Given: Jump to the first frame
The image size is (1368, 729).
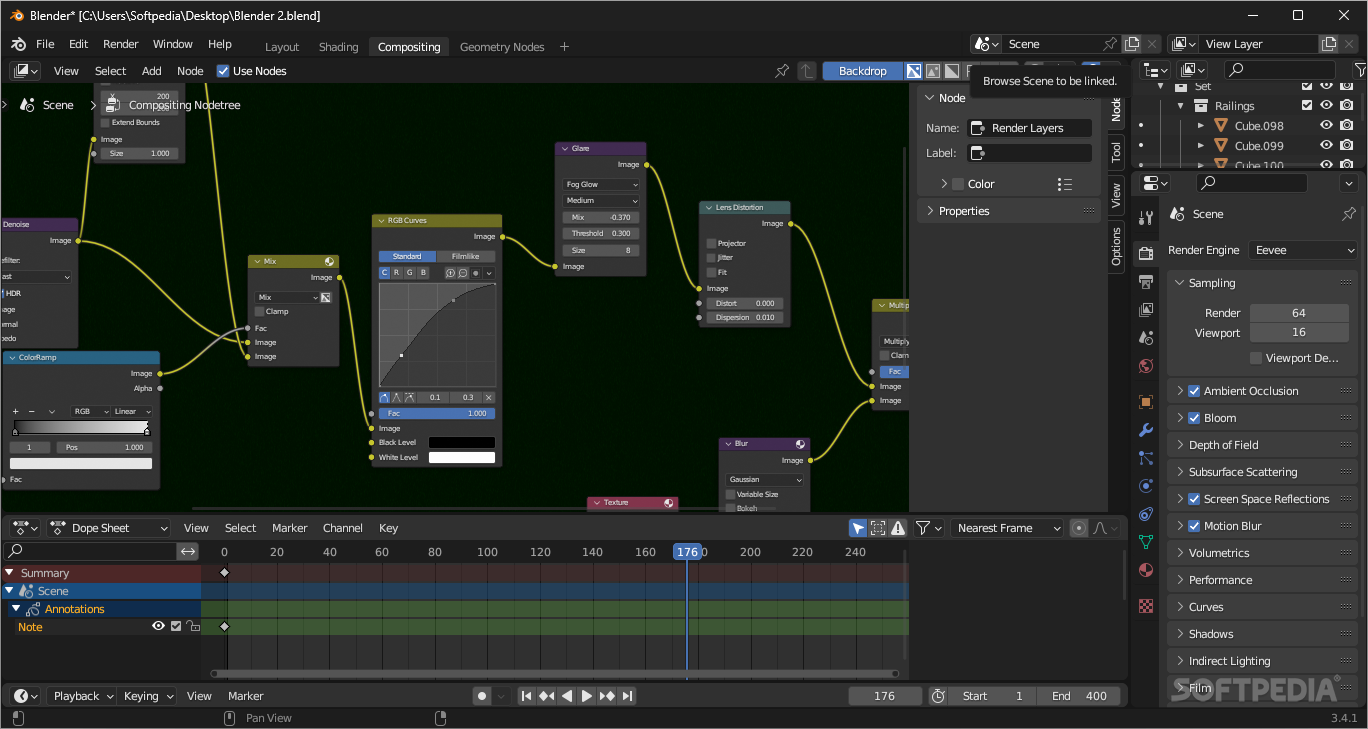Looking at the screenshot, I should pos(526,696).
